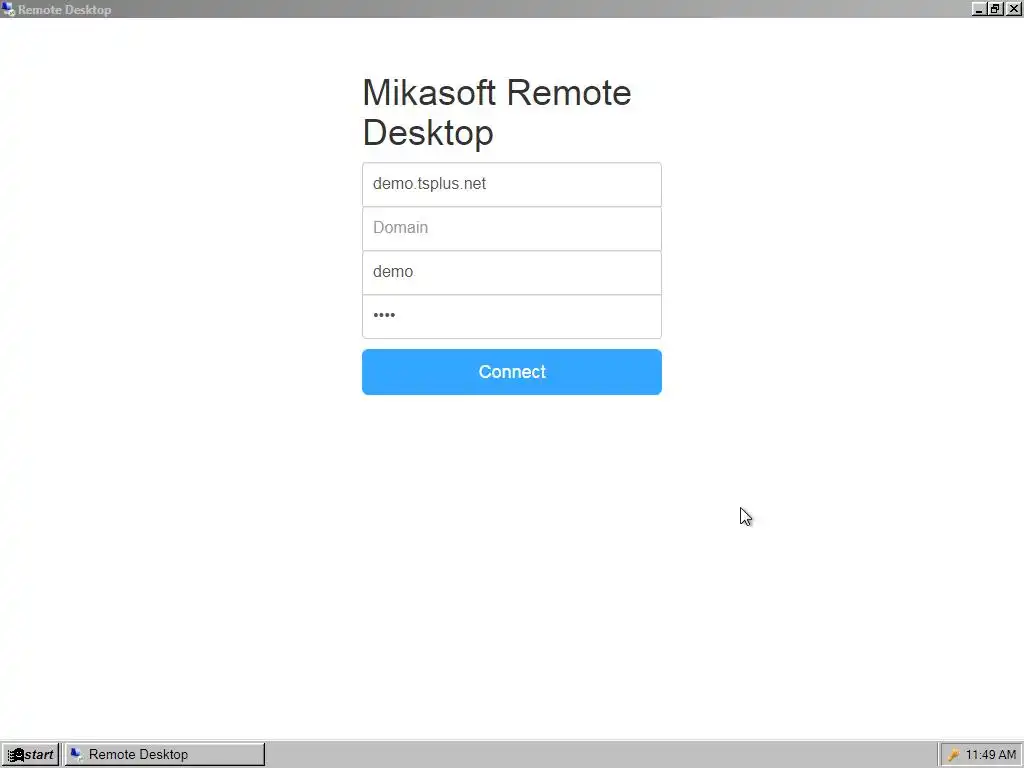
Task: Select the username field containing demo
Action: [x=511, y=272]
